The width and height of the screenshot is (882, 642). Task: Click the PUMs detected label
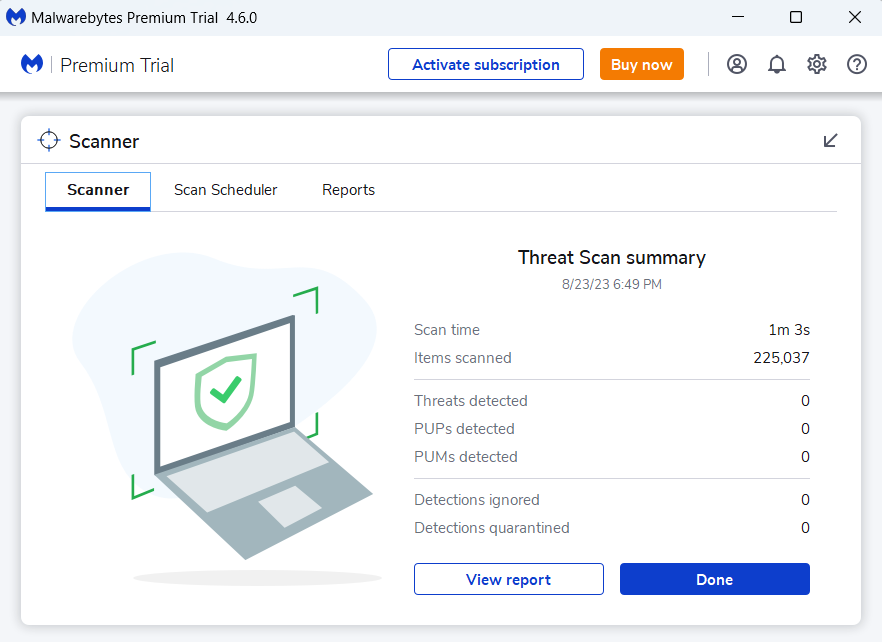tap(466, 457)
